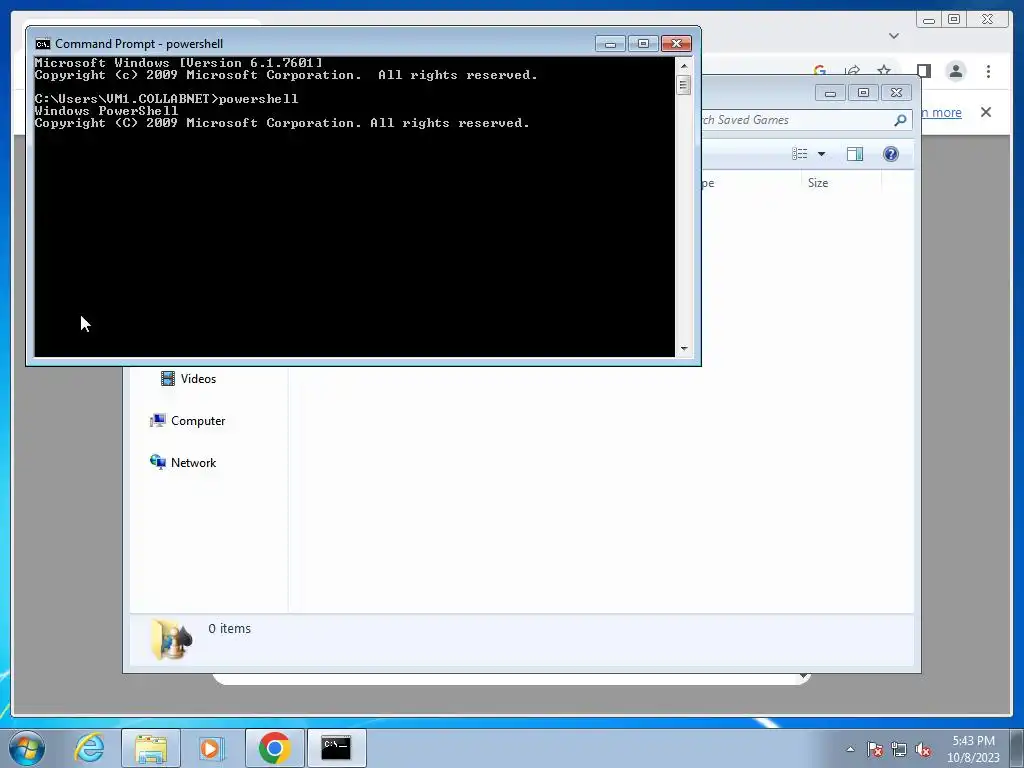1024x768 pixels.
Task: Open Action Center flag icon
Action: tap(875, 749)
